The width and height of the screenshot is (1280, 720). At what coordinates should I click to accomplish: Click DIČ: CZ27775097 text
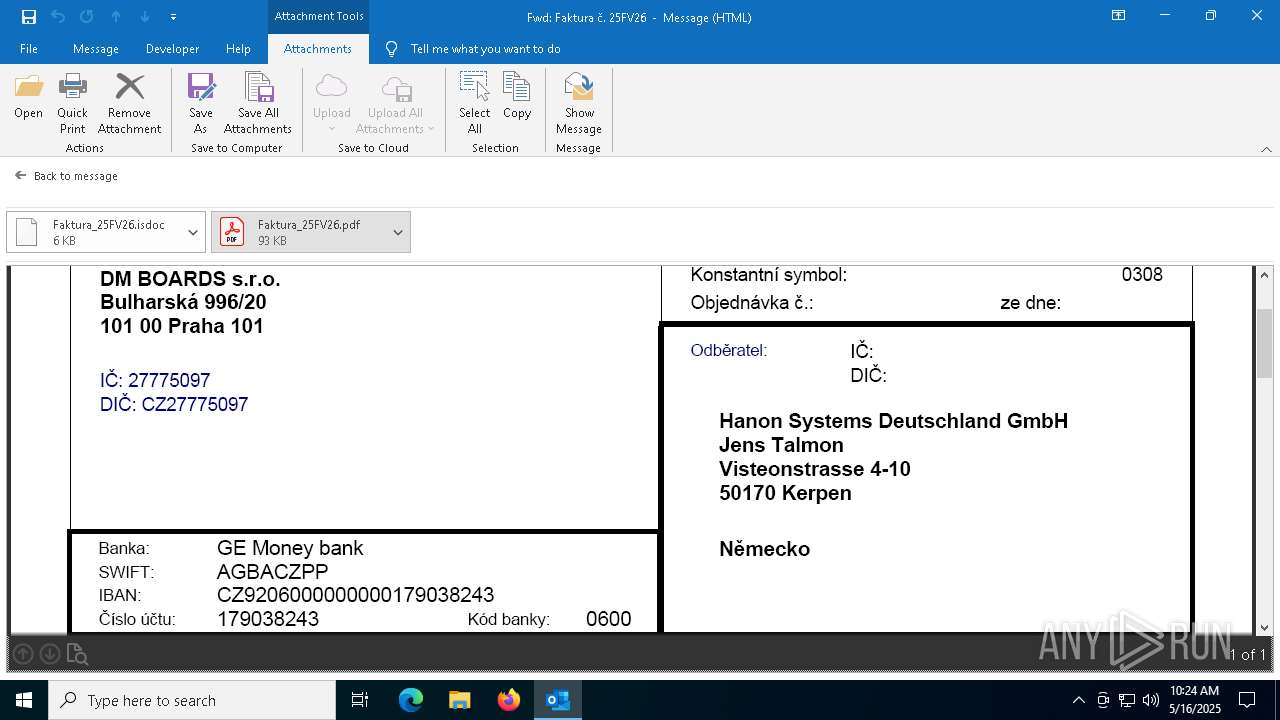tap(174, 404)
